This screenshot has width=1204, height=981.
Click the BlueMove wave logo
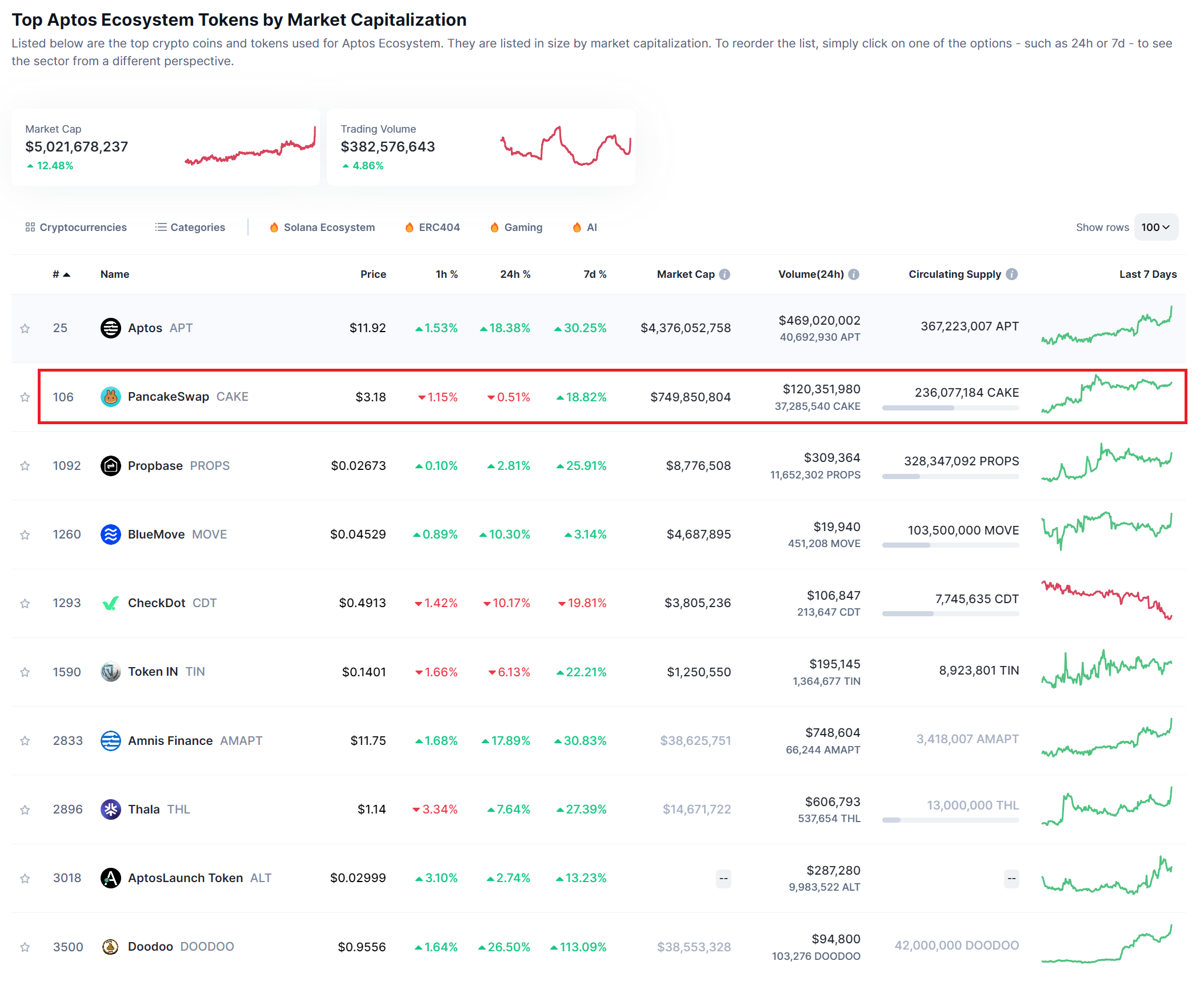tap(110, 535)
